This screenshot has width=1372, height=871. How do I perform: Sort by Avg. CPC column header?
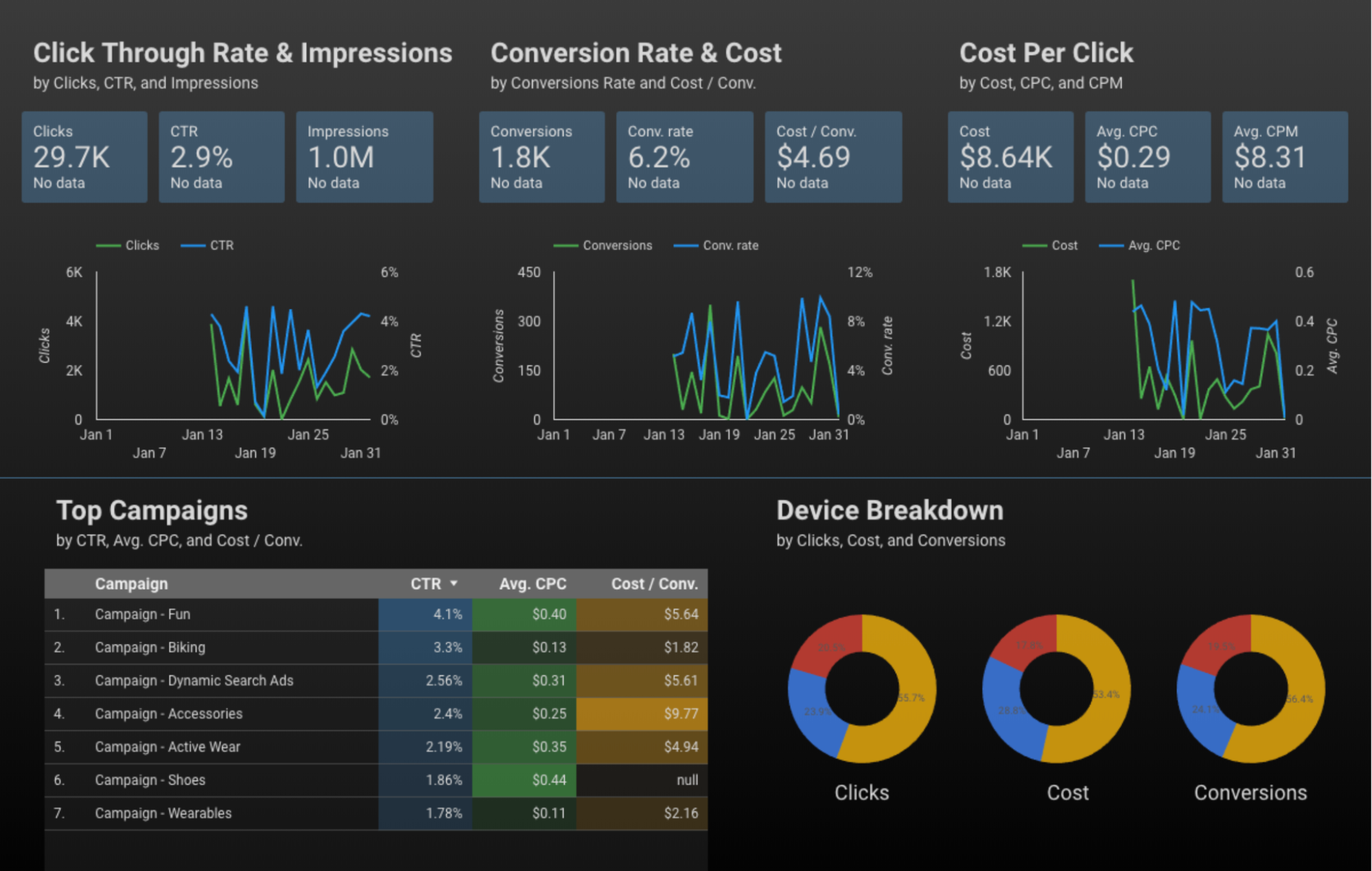[533, 584]
